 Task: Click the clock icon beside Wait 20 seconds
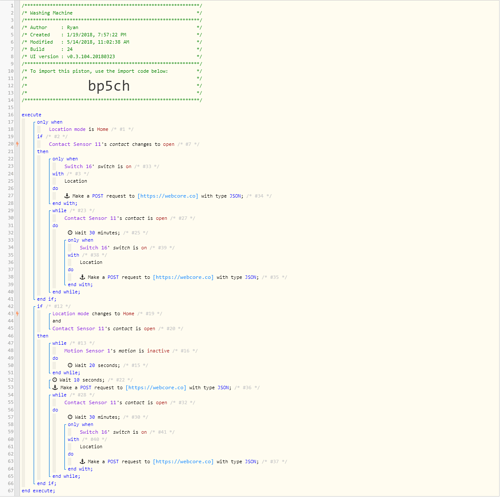pos(70,366)
